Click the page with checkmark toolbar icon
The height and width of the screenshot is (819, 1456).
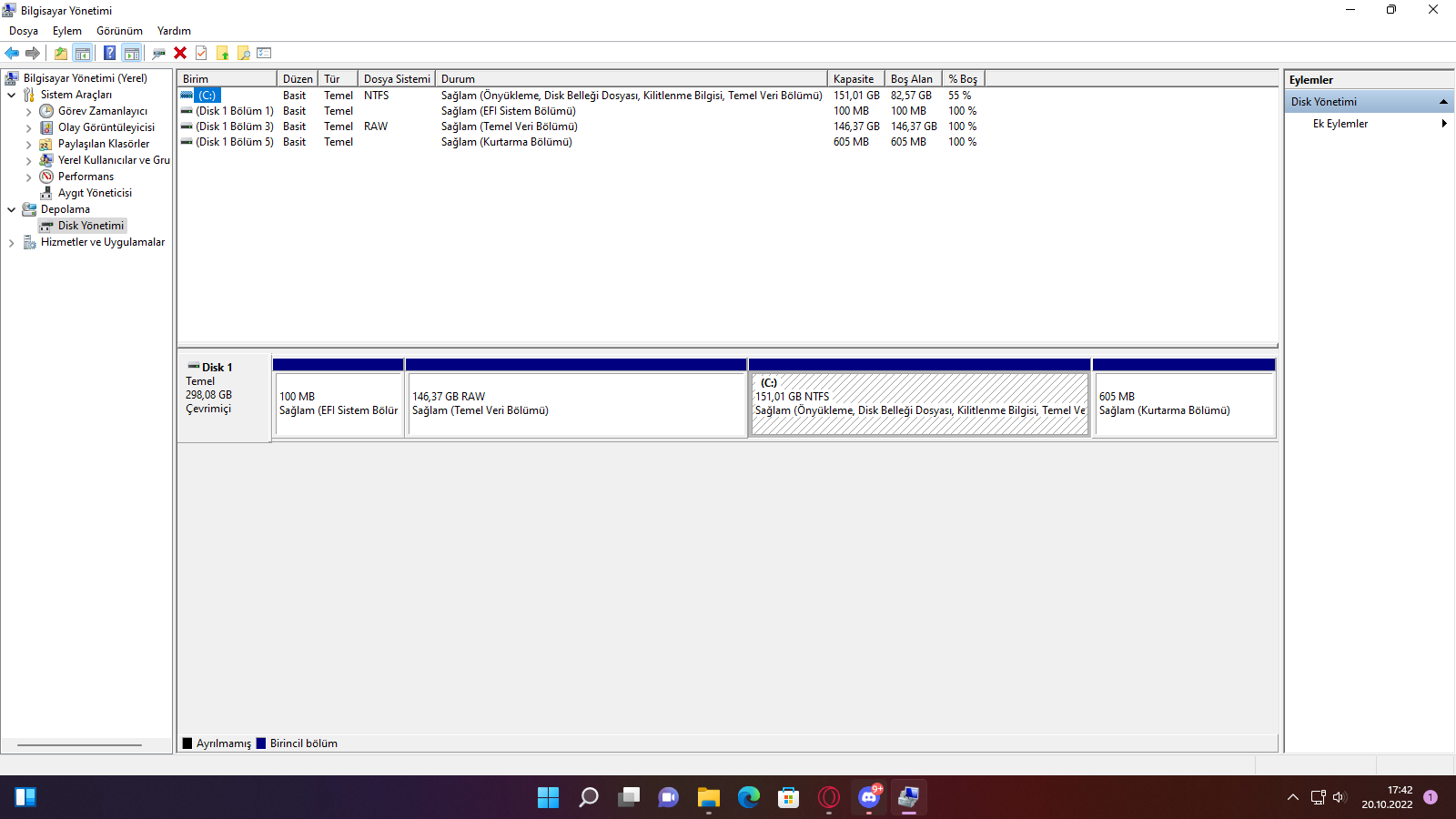(x=201, y=54)
